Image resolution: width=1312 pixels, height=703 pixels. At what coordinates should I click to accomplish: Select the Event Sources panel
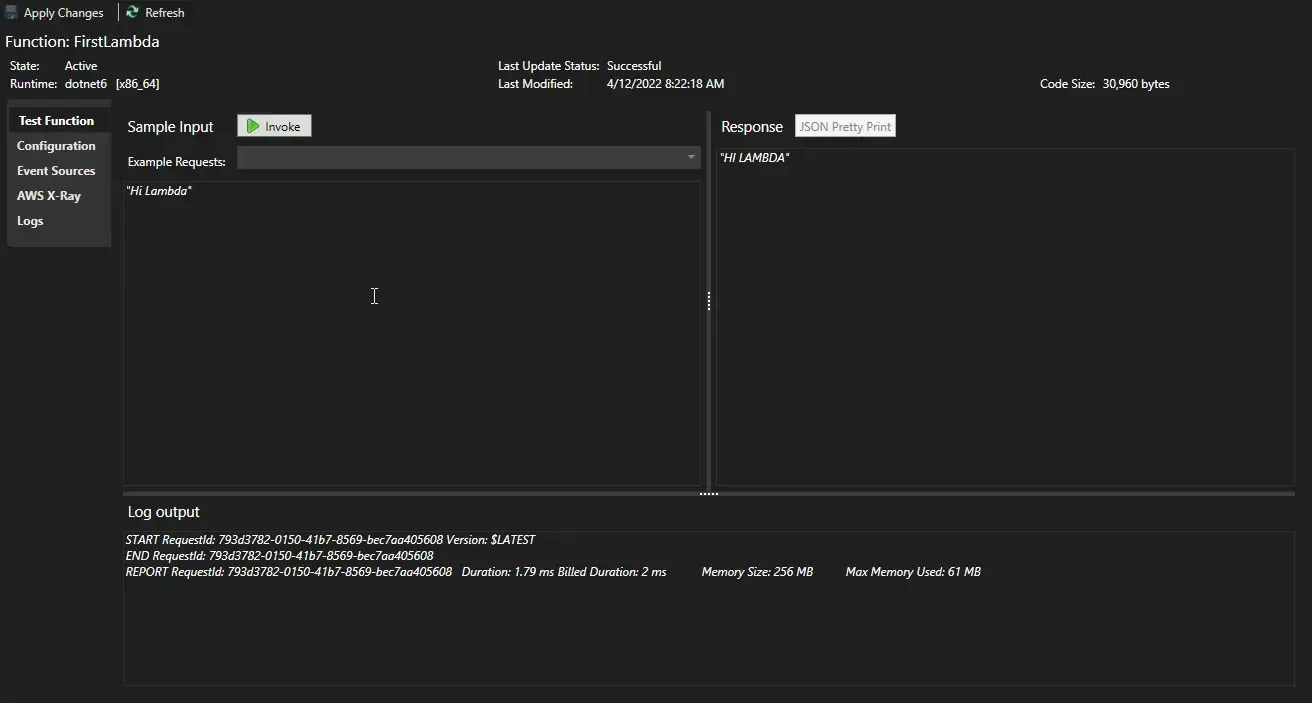click(56, 170)
